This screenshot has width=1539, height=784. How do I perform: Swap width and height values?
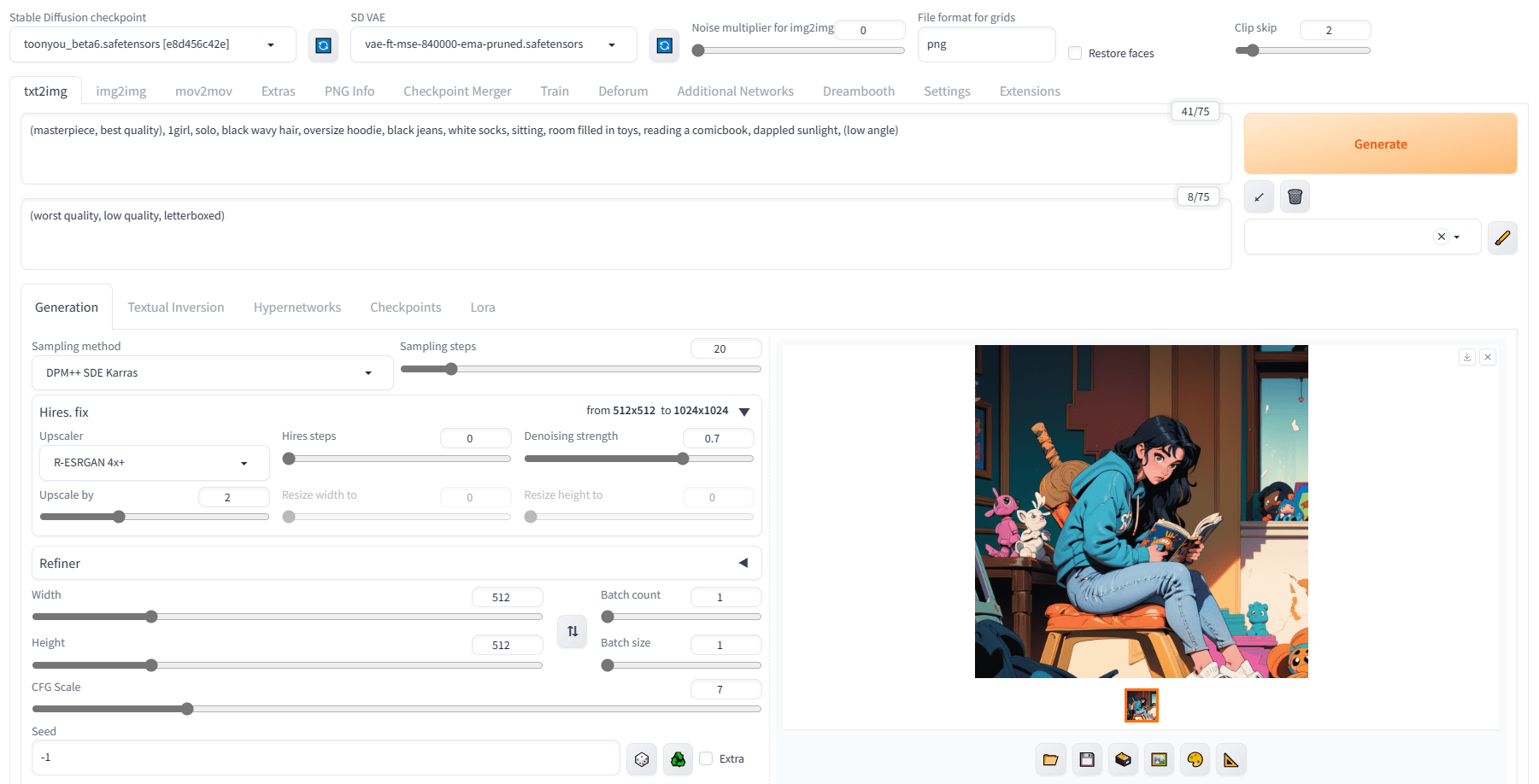[x=571, y=631]
